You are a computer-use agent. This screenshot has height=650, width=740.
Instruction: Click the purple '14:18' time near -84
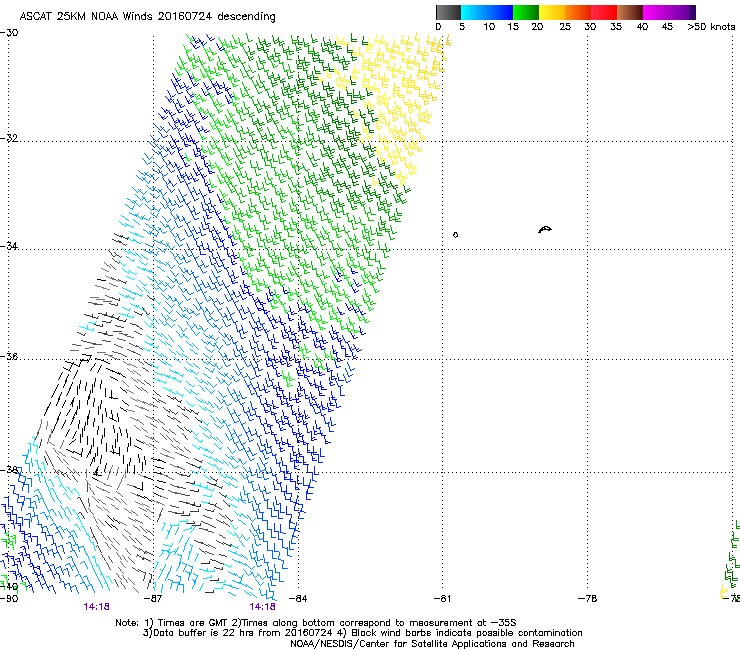pos(262,607)
